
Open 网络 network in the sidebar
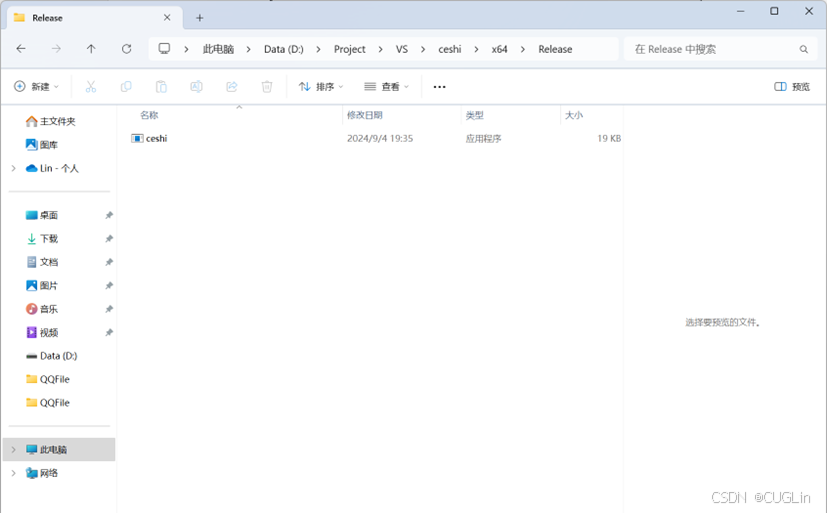point(42,473)
